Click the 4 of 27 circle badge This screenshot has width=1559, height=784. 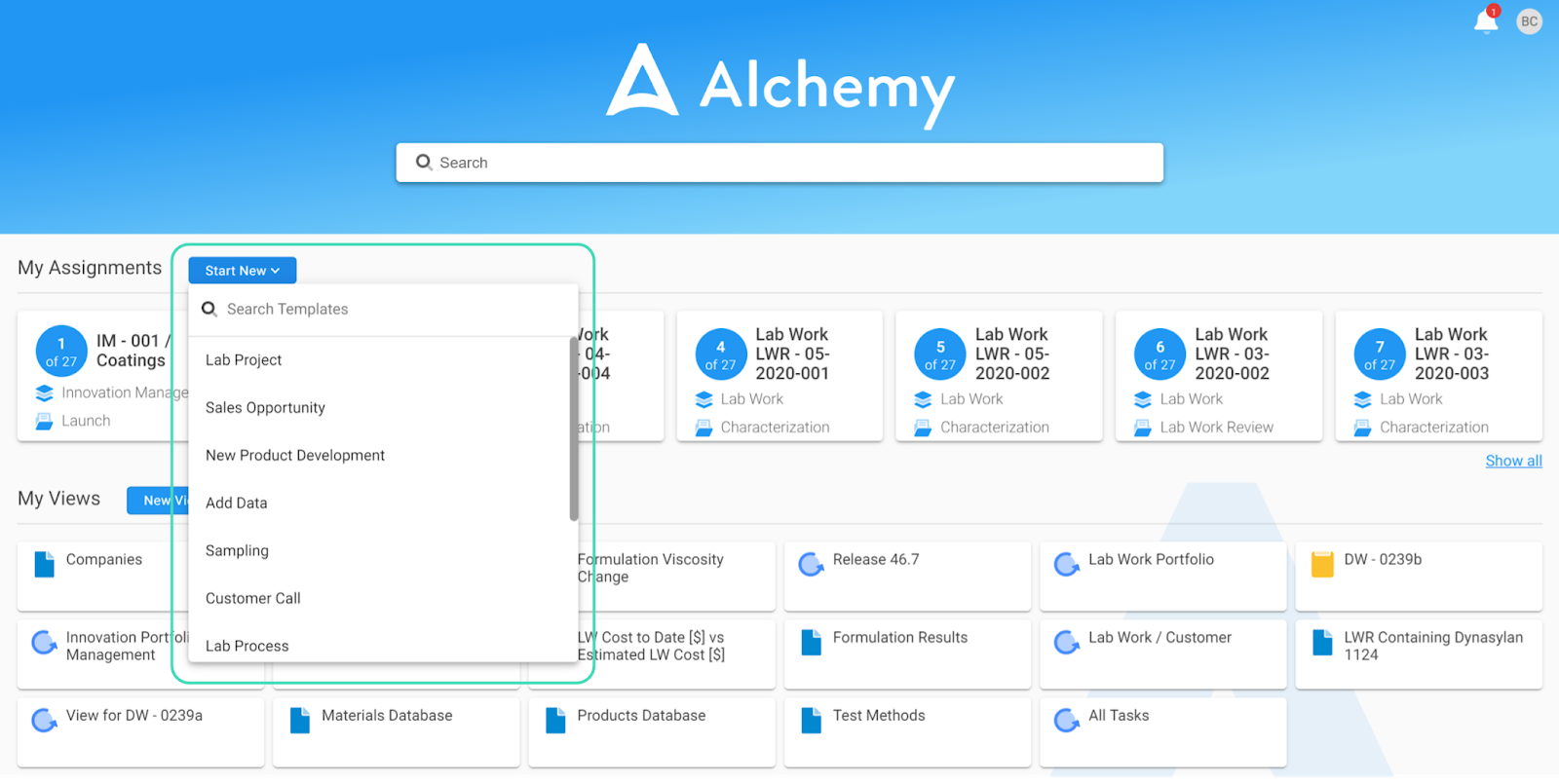point(721,355)
